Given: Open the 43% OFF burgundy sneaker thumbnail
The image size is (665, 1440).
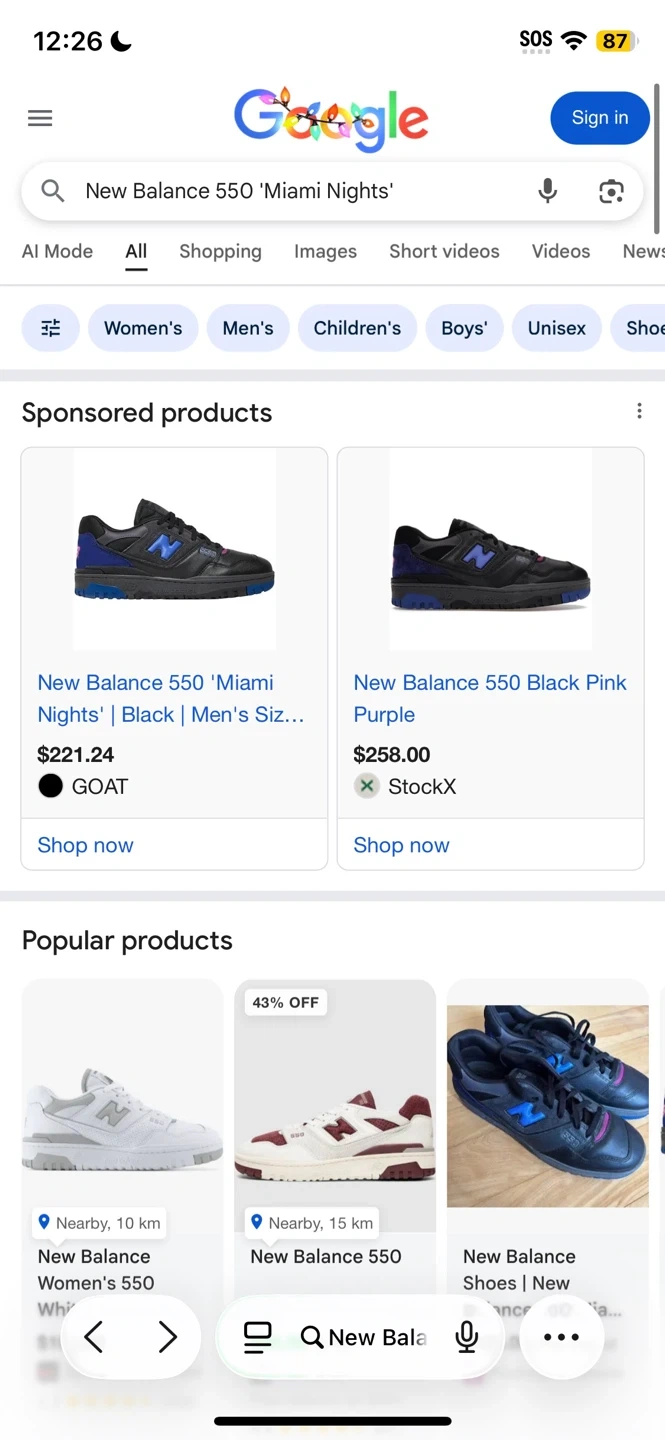Looking at the screenshot, I should pos(335,1105).
